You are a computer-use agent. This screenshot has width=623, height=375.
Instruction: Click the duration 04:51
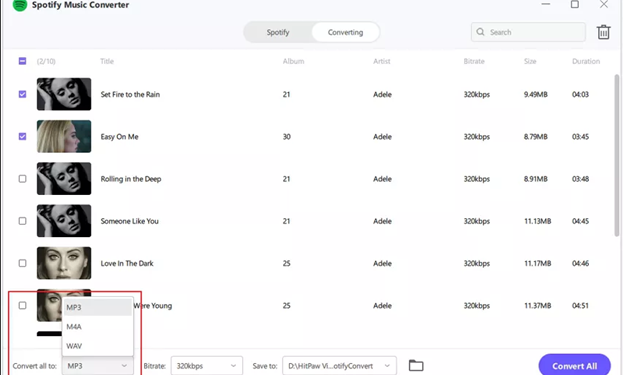pos(580,305)
